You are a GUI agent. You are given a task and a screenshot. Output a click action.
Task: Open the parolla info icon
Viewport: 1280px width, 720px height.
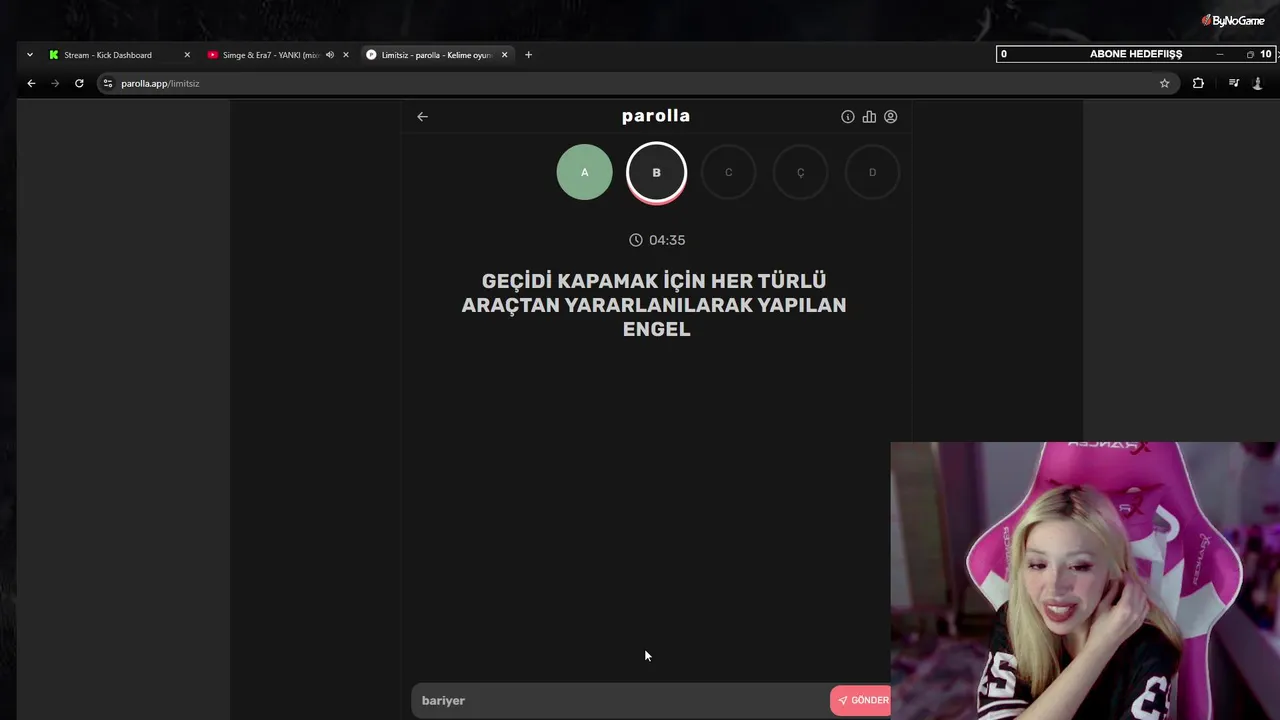(848, 117)
